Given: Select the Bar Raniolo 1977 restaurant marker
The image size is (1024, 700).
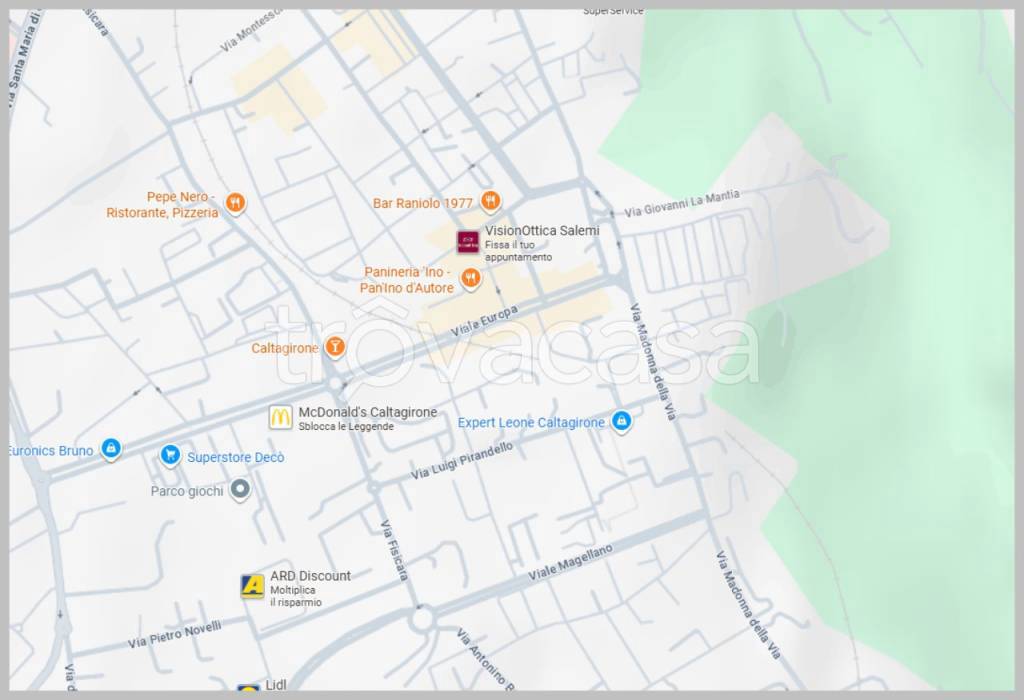Looking at the screenshot, I should (489, 201).
